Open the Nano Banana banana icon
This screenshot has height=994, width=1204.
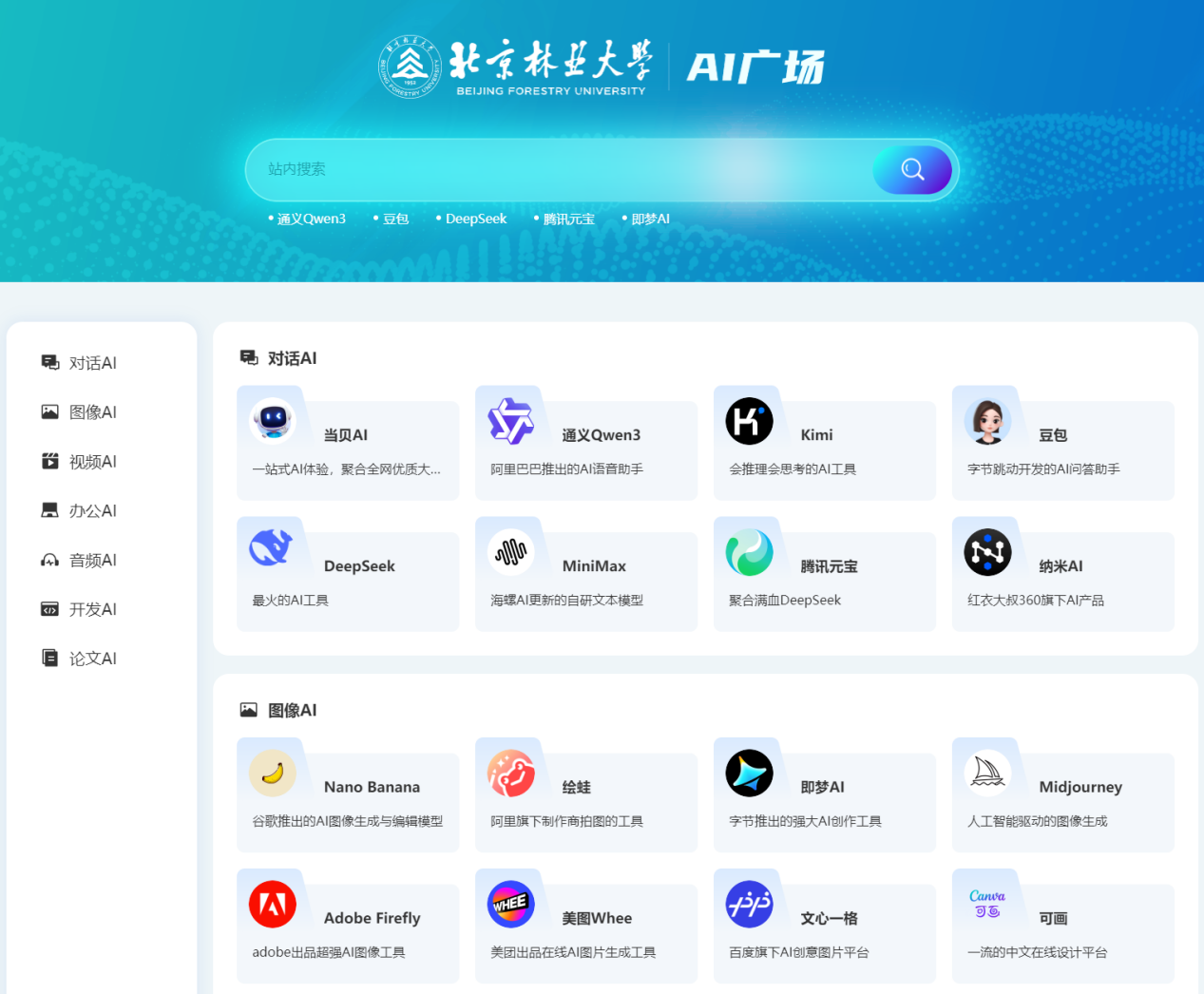[273, 774]
